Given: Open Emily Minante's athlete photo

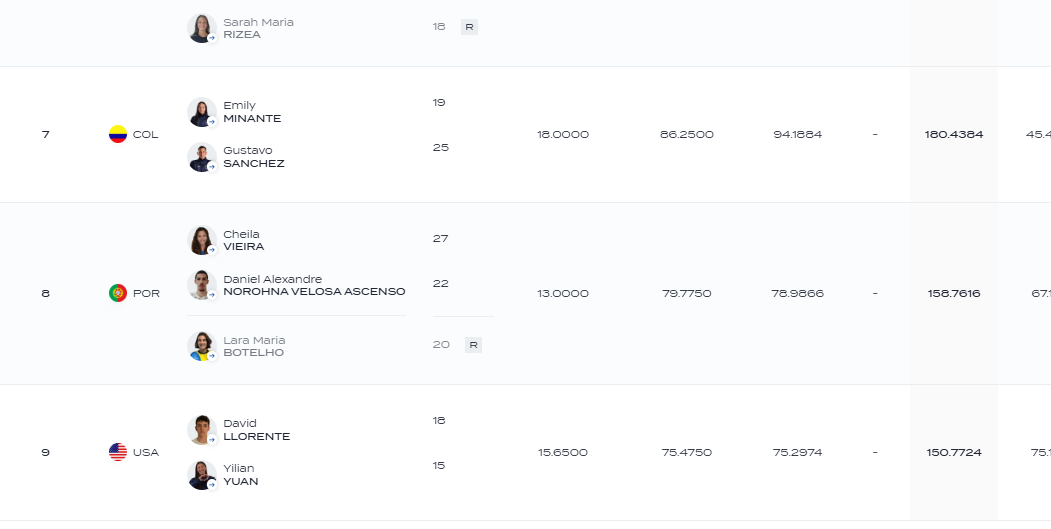Looking at the screenshot, I should click(202, 112).
